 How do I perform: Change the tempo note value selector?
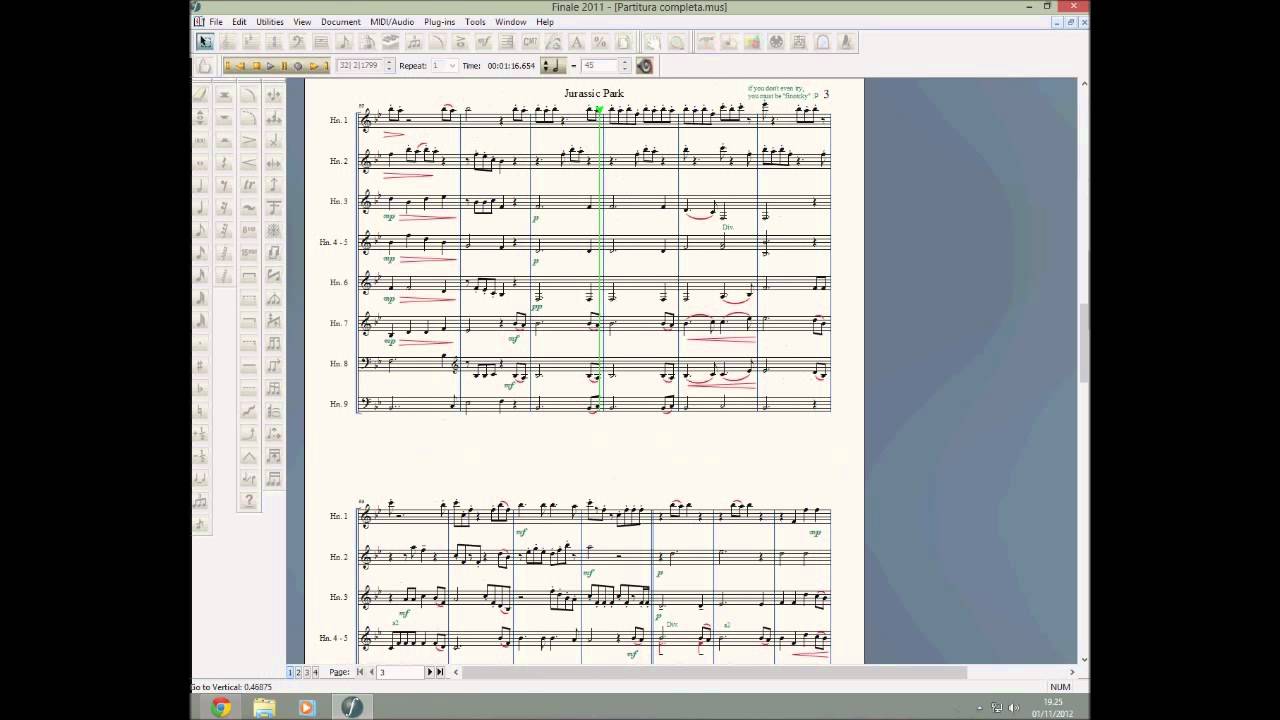pos(553,66)
